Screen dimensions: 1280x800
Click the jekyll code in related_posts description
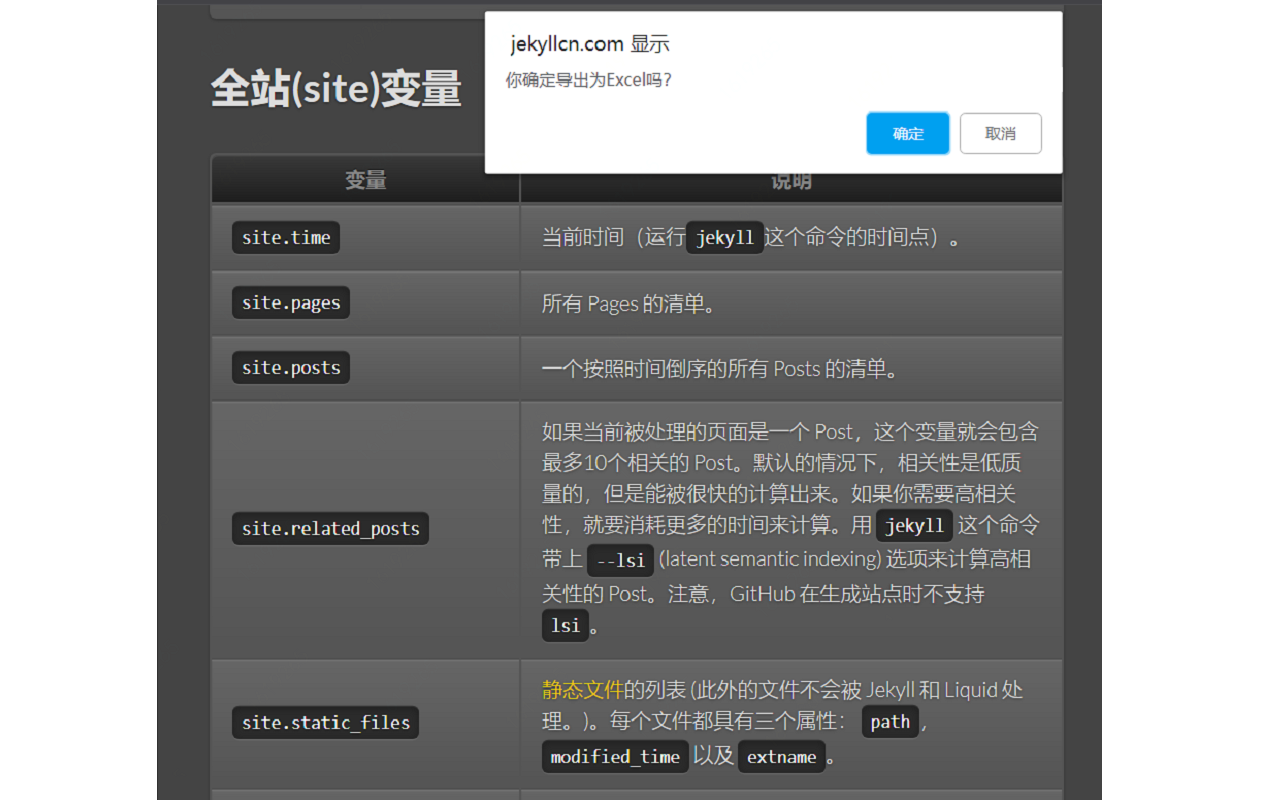pyautogui.click(x=914, y=525)
